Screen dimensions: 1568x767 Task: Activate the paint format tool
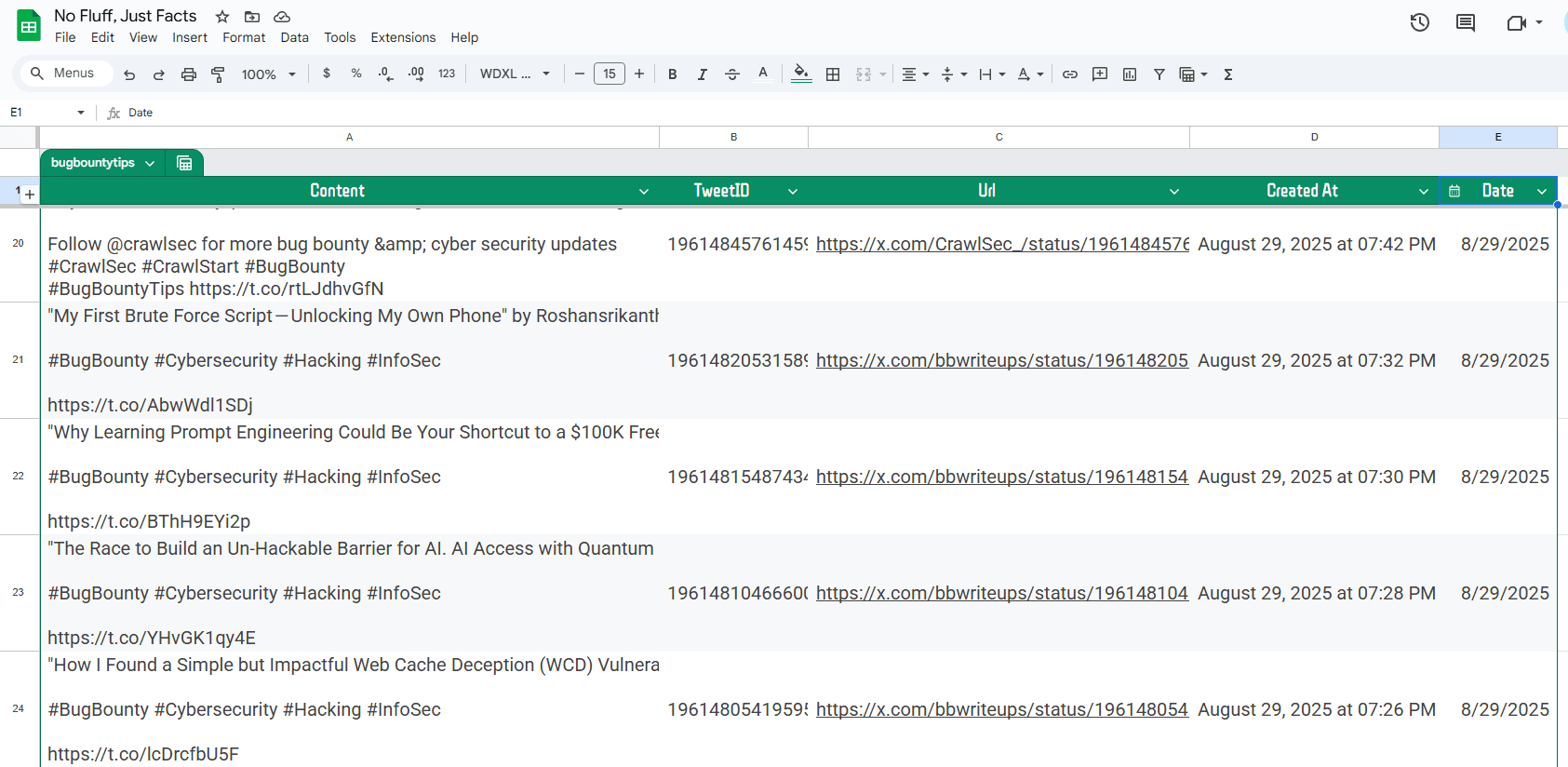[219, 74]
